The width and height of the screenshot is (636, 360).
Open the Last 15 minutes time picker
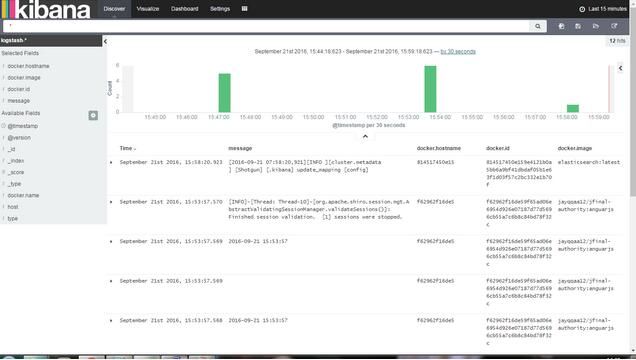(x=604, y=9)
